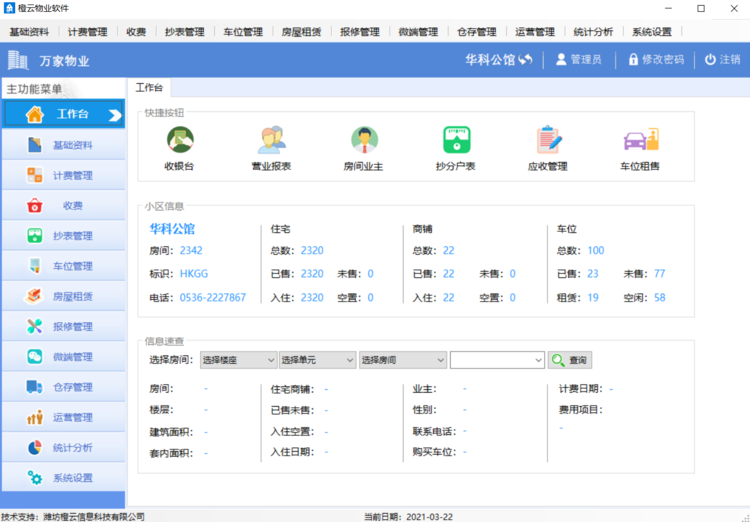Open the 营业报表 business report icon
Screen dimensions: 750x522
(271, 141)
